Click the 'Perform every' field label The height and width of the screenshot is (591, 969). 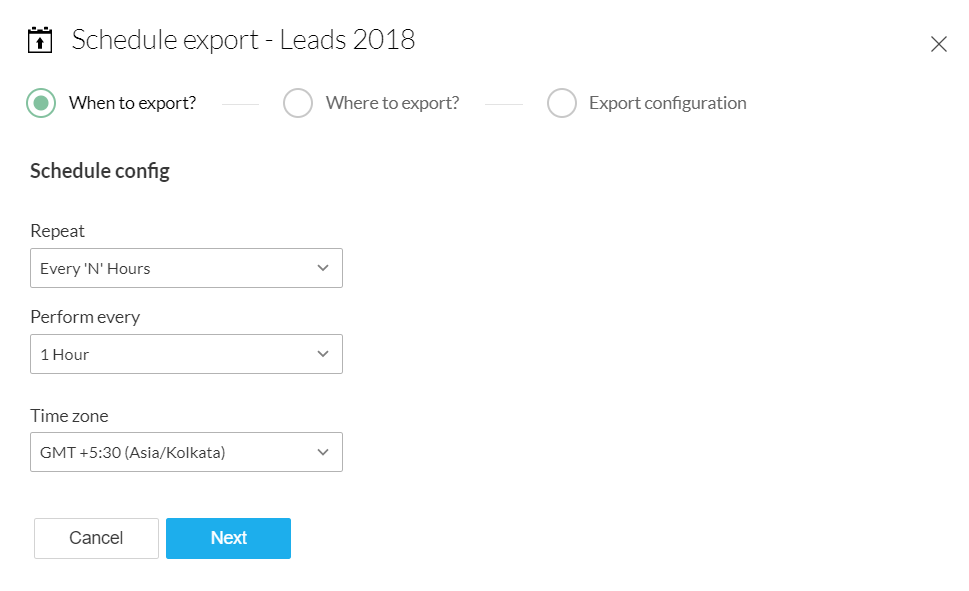point(85,317)
